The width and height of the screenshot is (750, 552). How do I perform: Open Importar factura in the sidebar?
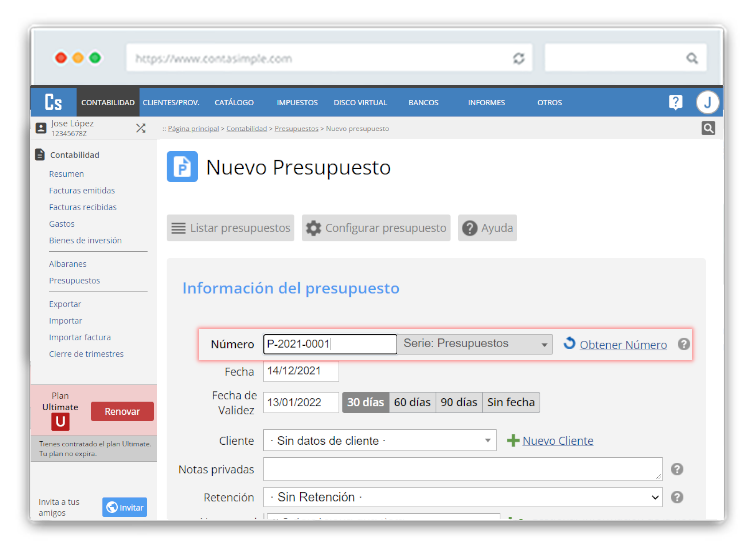[x=80, y=337]
